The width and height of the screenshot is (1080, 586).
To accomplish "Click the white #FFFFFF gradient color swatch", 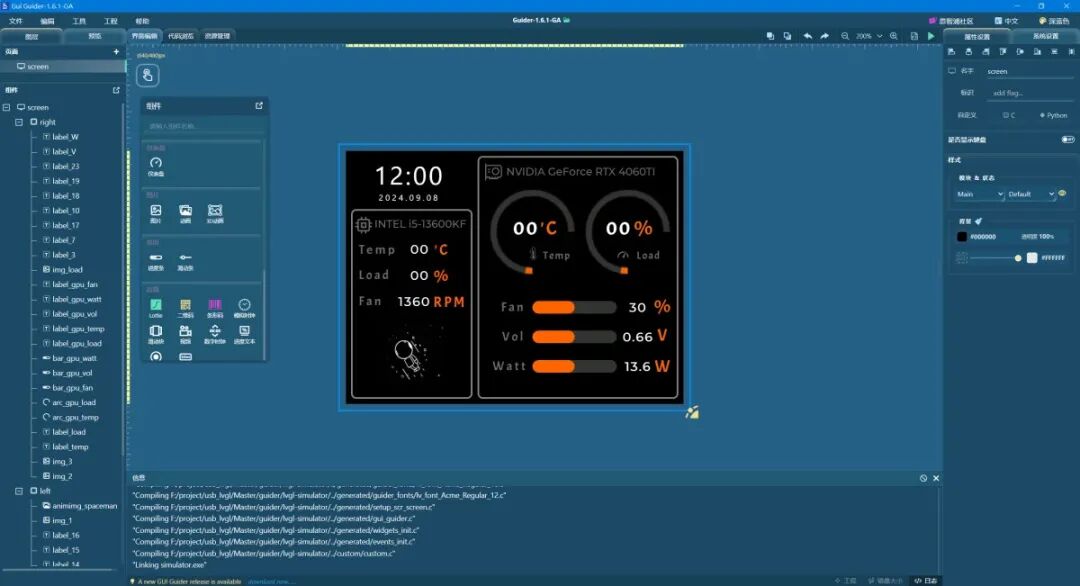I will click(x=1032, y=258).
